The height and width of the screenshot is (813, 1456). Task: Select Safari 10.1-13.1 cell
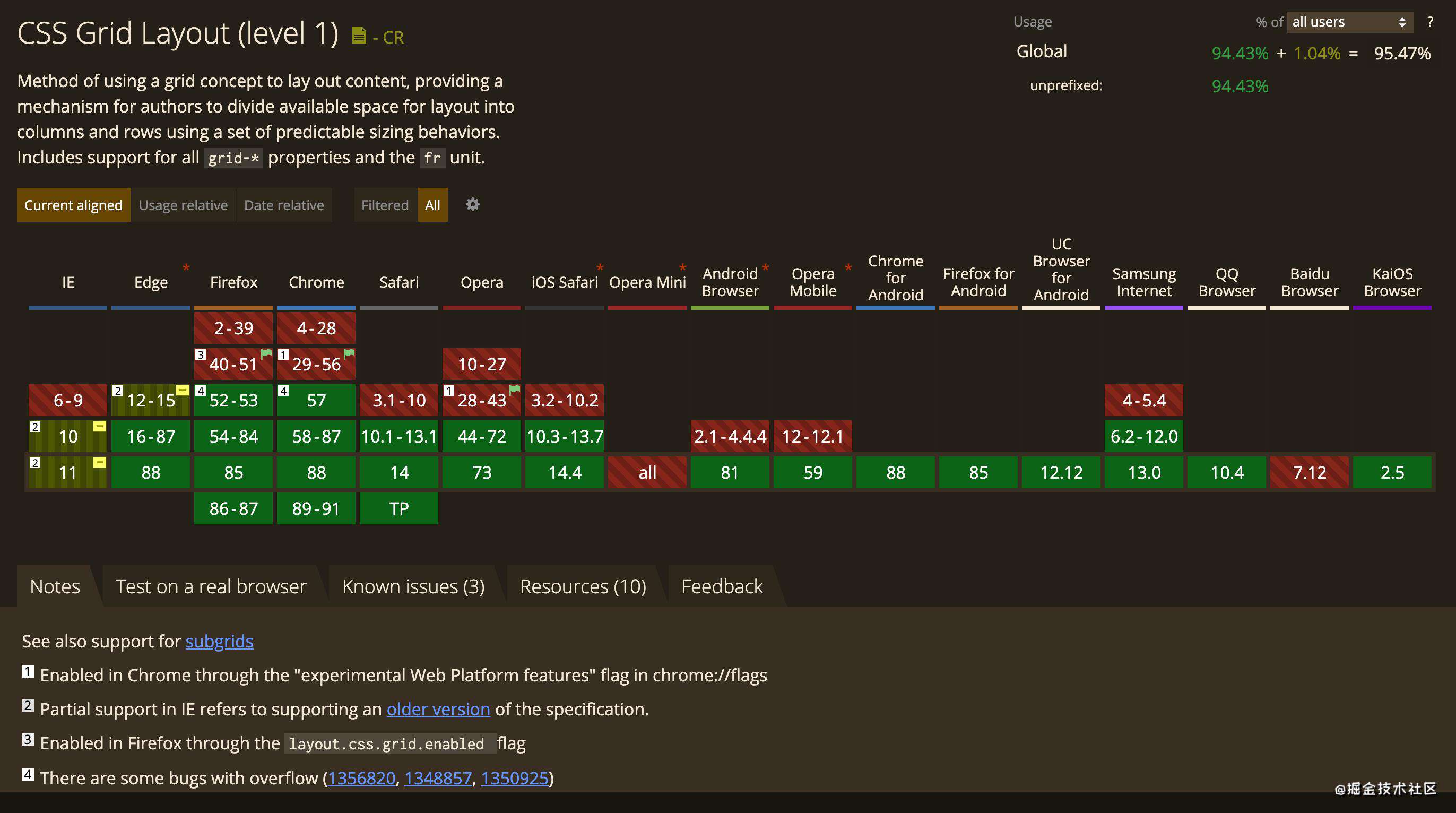[399, 436]
